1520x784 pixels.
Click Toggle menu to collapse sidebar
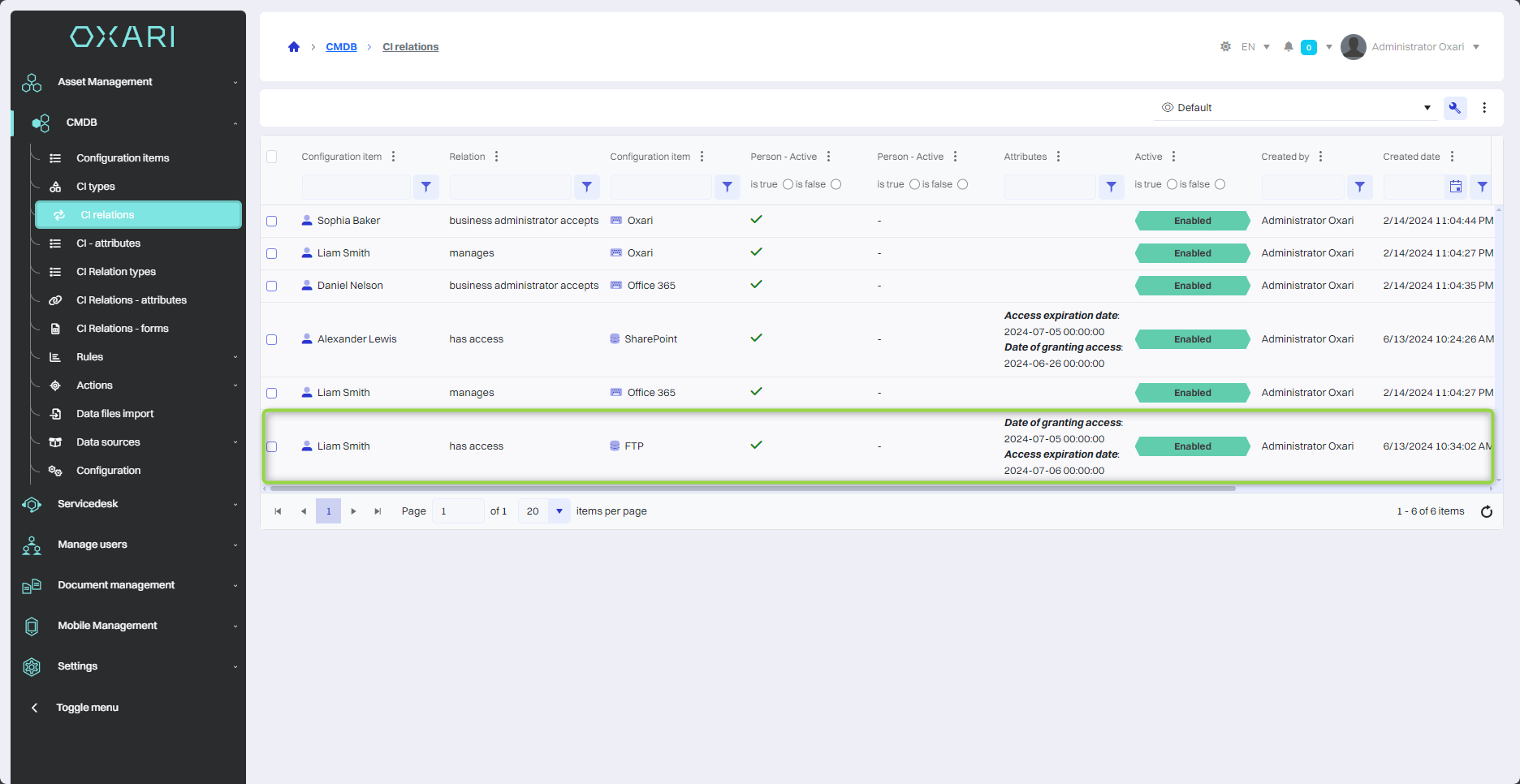[87, 708]
